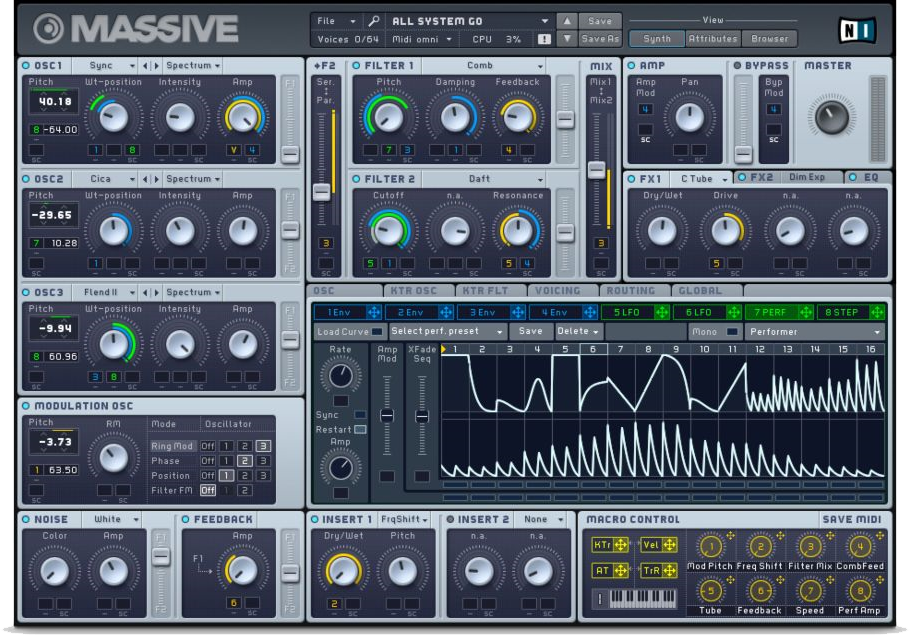Select step 6 in the performer sequencer
Screen dimensions: 910x635
[x=593, y=349]
